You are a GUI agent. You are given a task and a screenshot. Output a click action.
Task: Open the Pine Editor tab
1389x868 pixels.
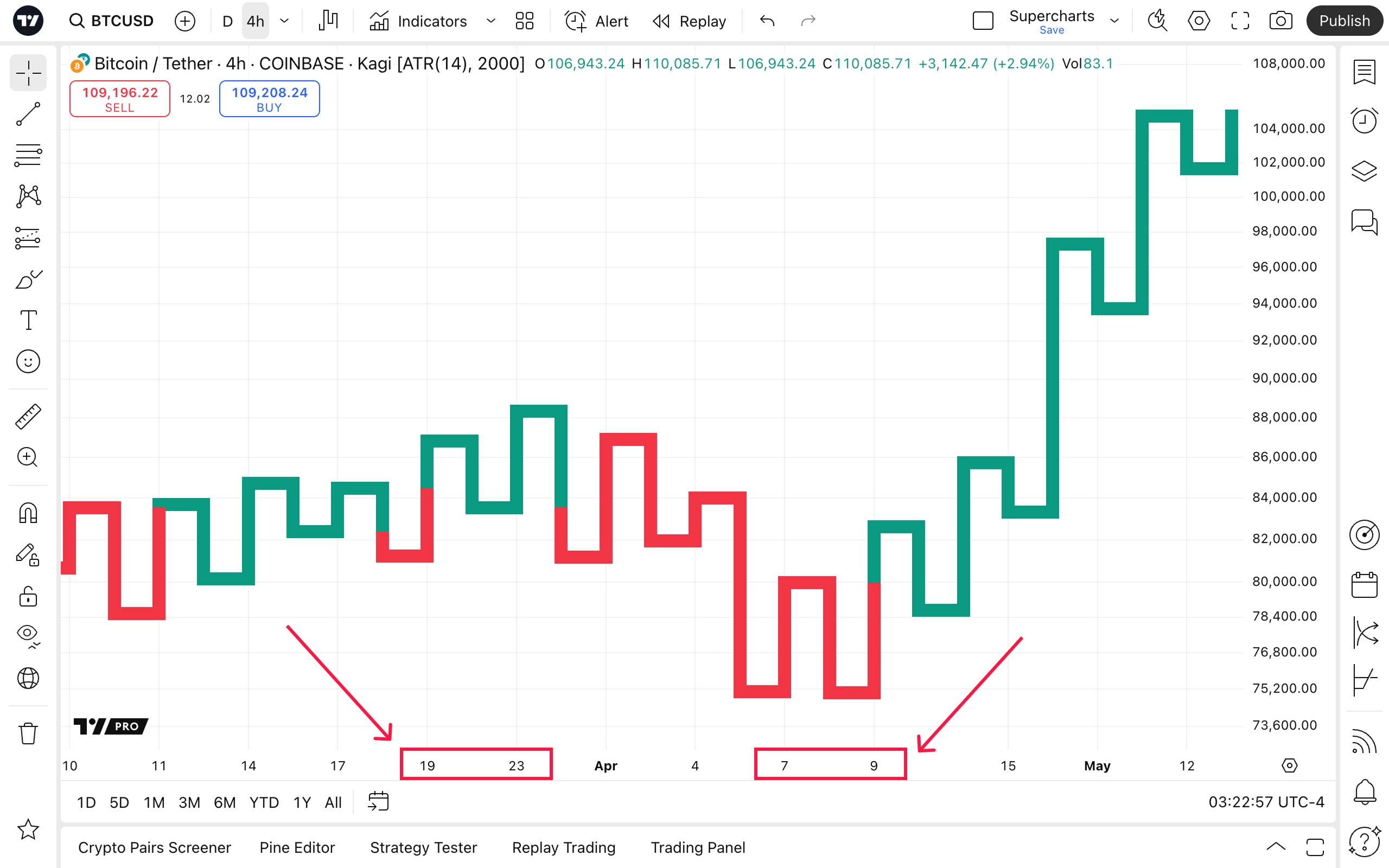[297, 847]
